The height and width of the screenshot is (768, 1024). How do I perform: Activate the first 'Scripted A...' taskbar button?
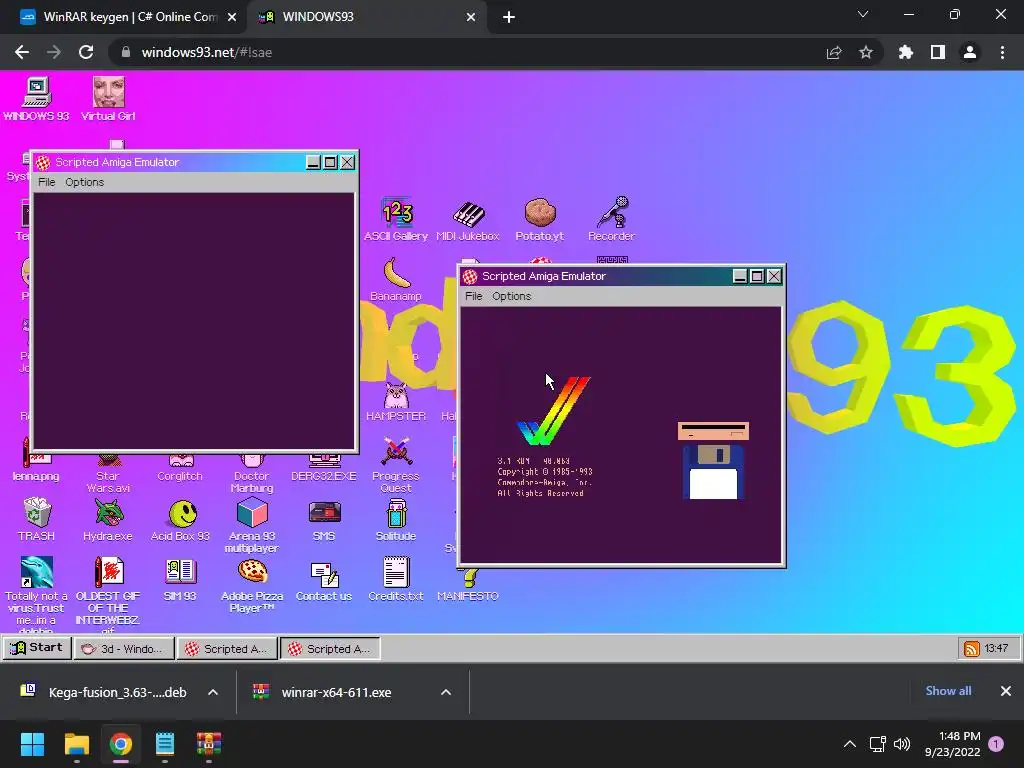[227, 648]
